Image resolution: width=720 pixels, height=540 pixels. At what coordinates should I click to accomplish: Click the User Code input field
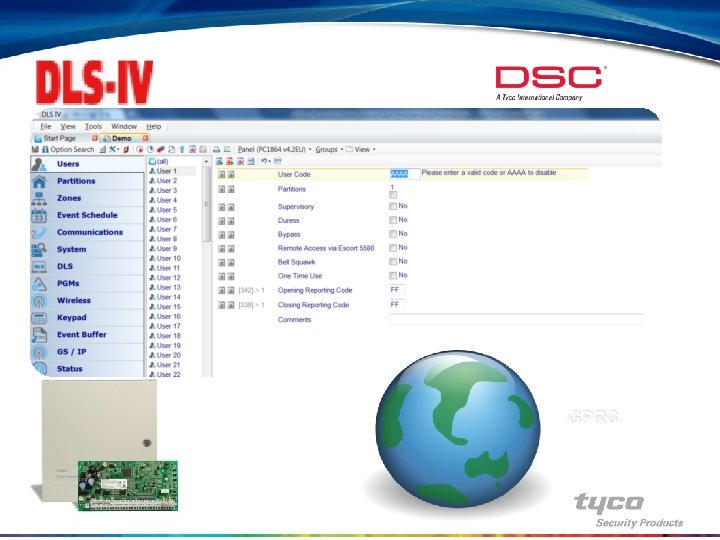tap(404, 174)
